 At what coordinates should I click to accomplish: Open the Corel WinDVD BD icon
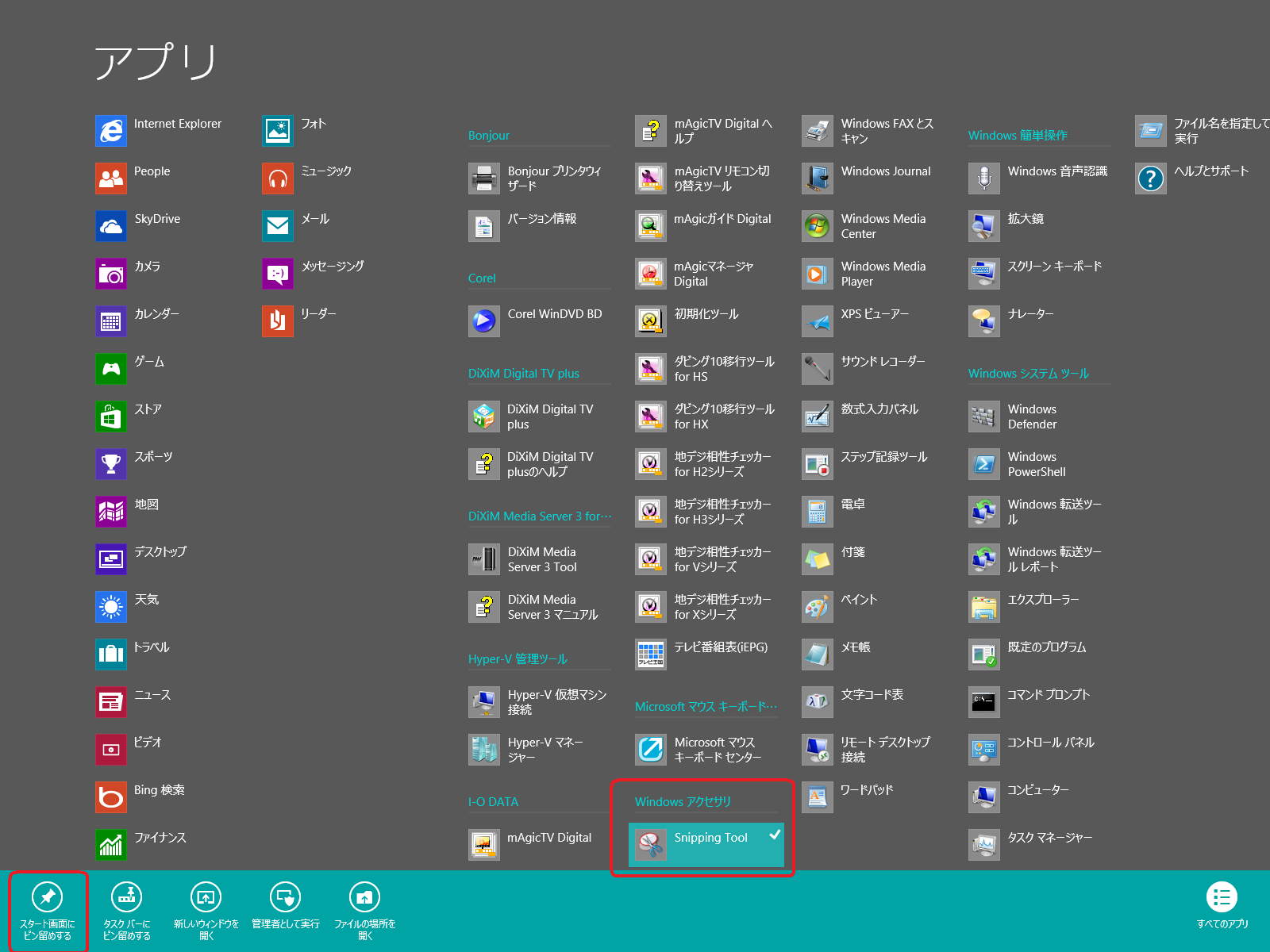[483, 321]
